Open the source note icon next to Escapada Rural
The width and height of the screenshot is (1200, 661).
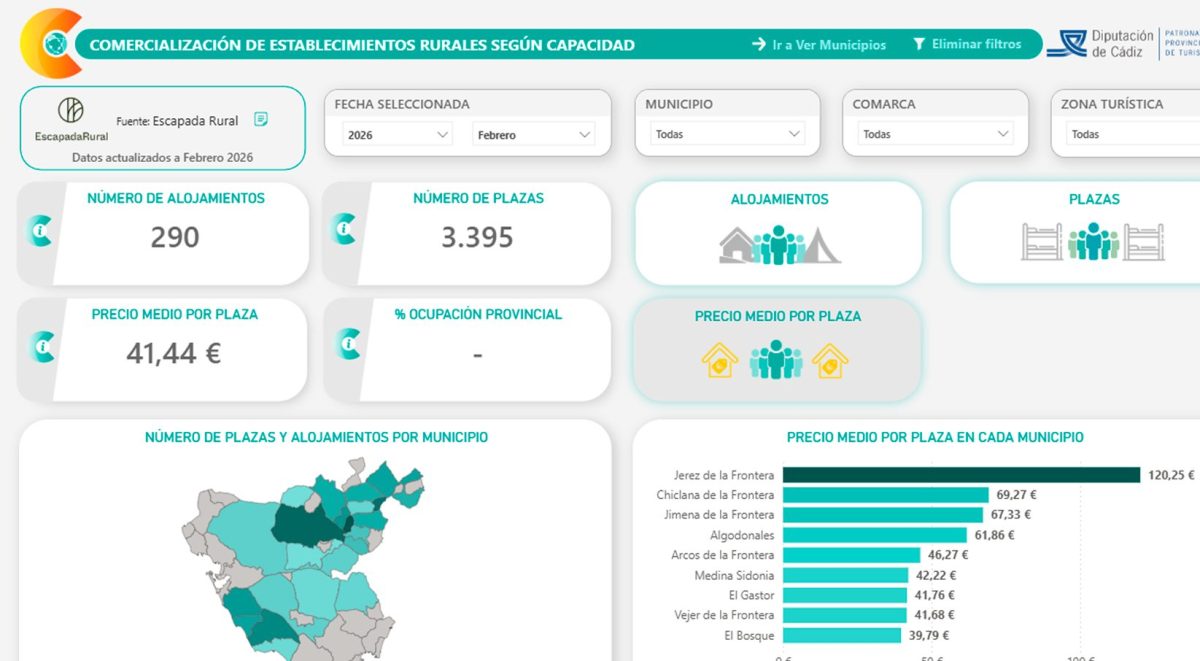(261, 119)
